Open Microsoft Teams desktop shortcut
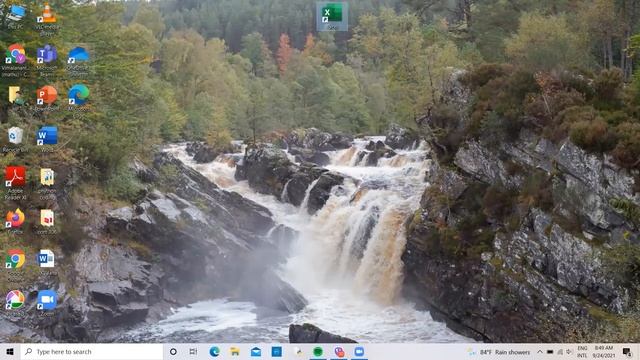The width and height of the screenshot is (640, 360). (47, 60)
